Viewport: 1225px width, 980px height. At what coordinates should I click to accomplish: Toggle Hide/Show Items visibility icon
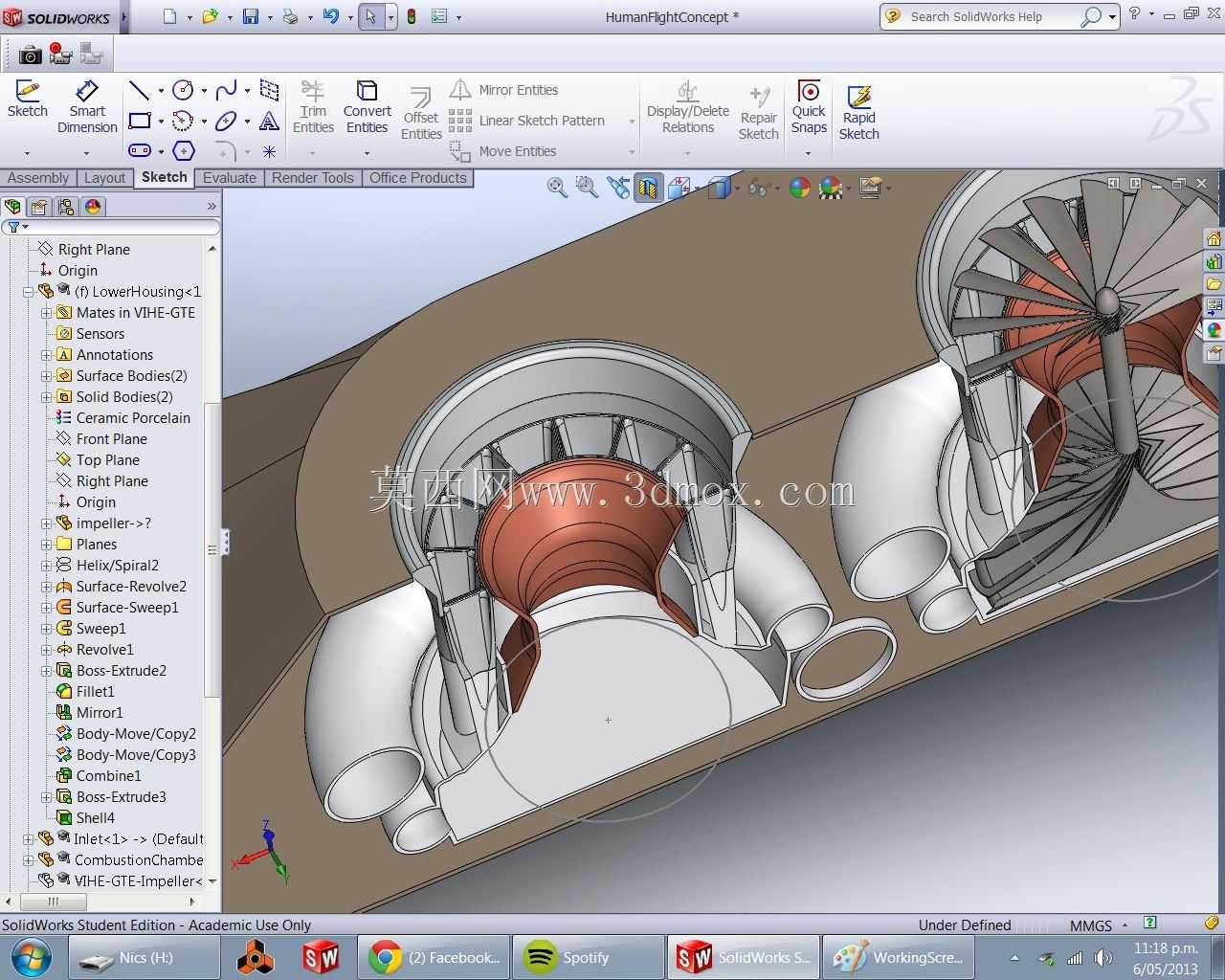click(759, 188)
